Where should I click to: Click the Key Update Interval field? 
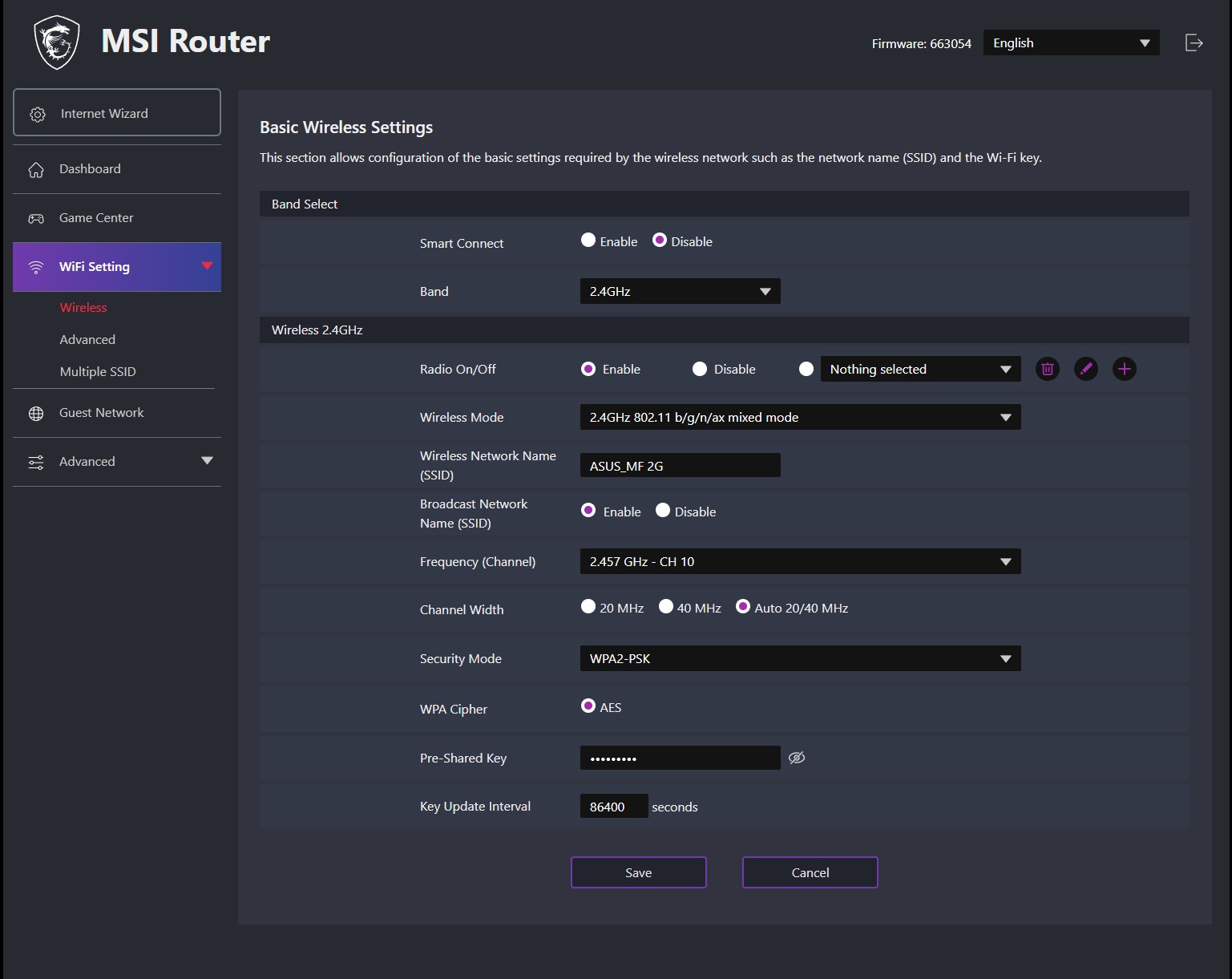614,806
